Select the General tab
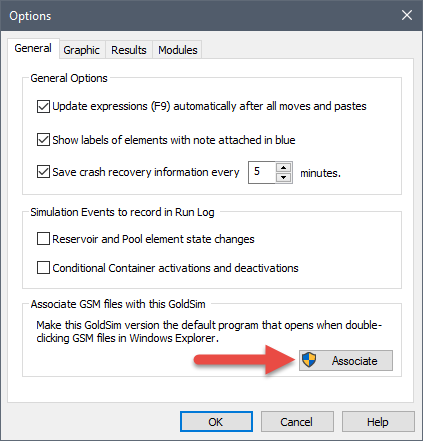Viewport: 423px width, 441px height. (x=33, y=48)
